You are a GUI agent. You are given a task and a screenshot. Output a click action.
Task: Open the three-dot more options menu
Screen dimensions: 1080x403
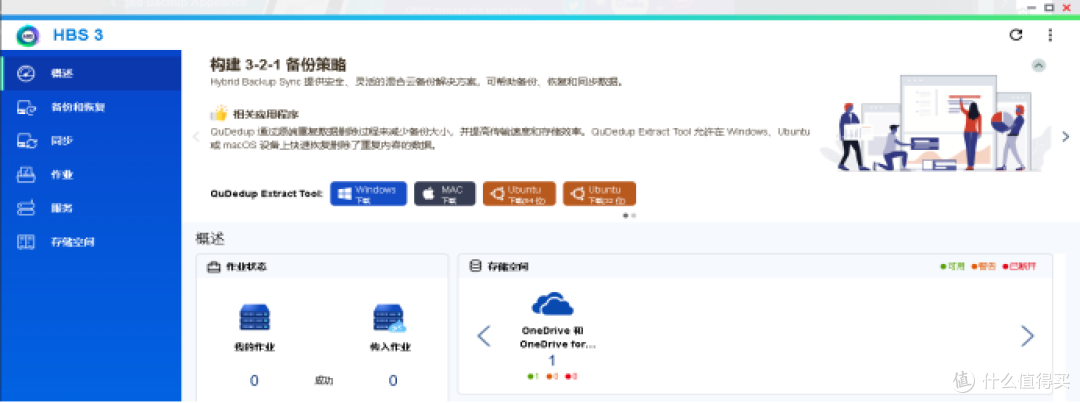click(x=1050, y=34)
